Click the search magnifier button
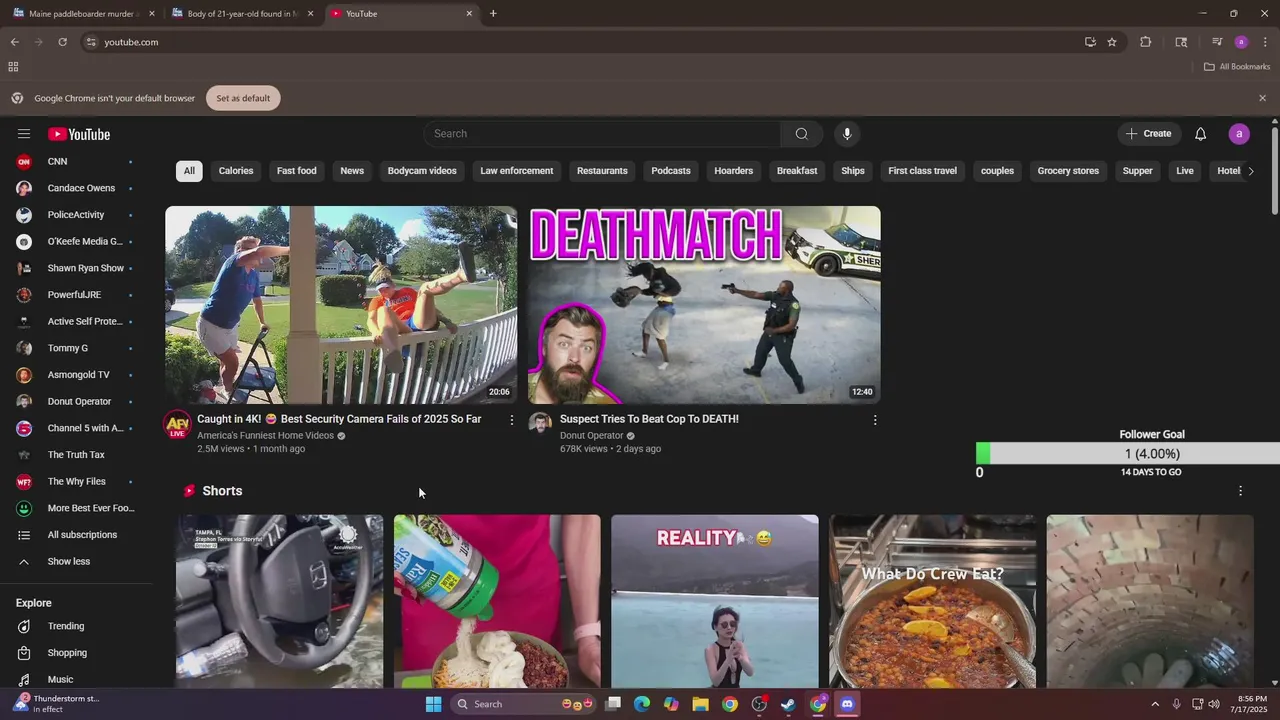The width and height of the screenshot is (1280, 720). [801, 134]
